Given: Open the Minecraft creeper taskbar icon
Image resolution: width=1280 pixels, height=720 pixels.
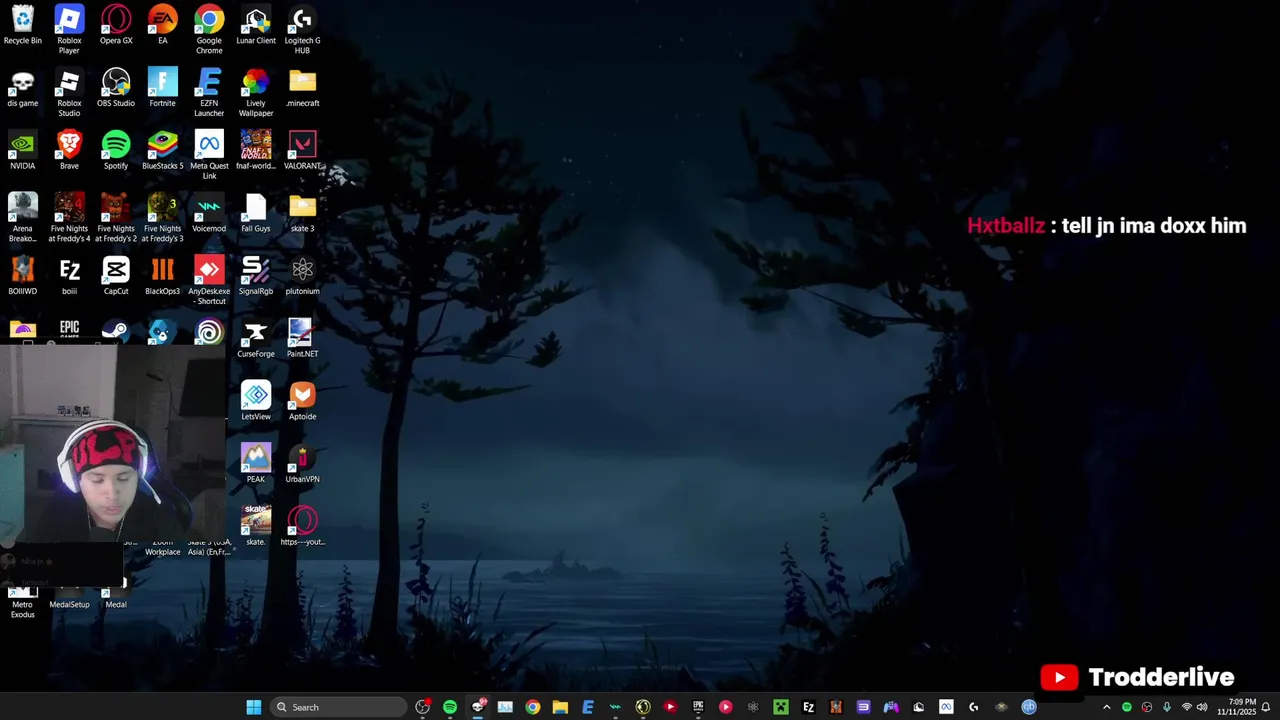Looking at the screenshot, I should pos(781,707).
